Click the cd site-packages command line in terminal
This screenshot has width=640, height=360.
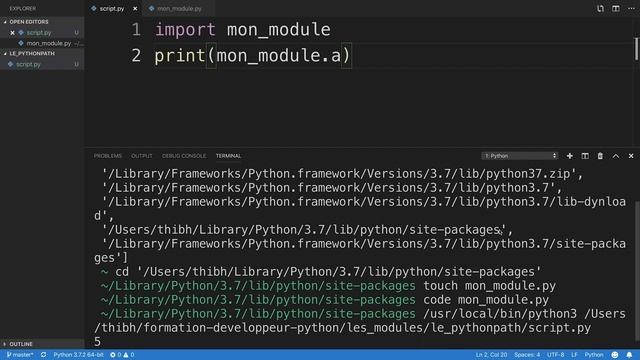321,272
